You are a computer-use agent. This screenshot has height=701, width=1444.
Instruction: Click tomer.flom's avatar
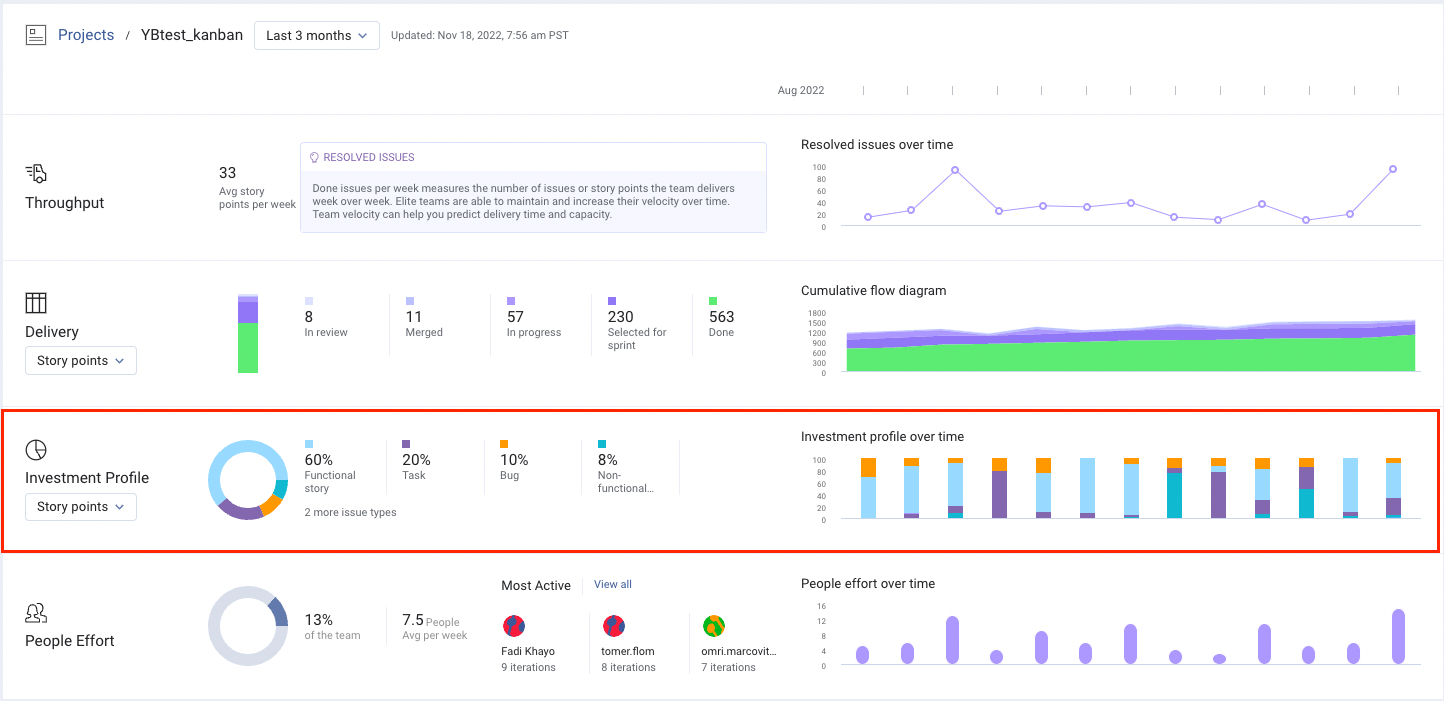coord(614,625)
